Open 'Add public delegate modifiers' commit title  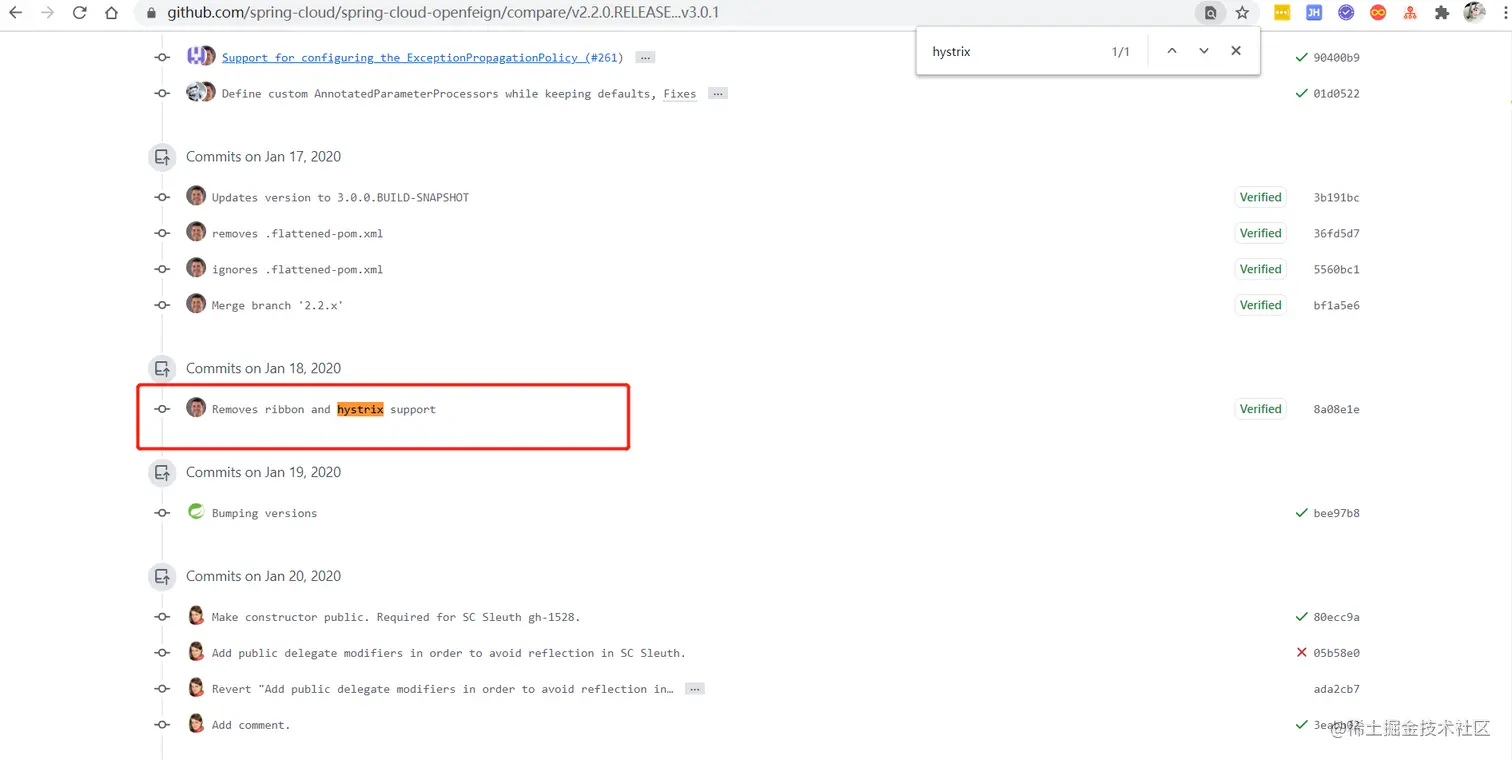coord(449,654)
